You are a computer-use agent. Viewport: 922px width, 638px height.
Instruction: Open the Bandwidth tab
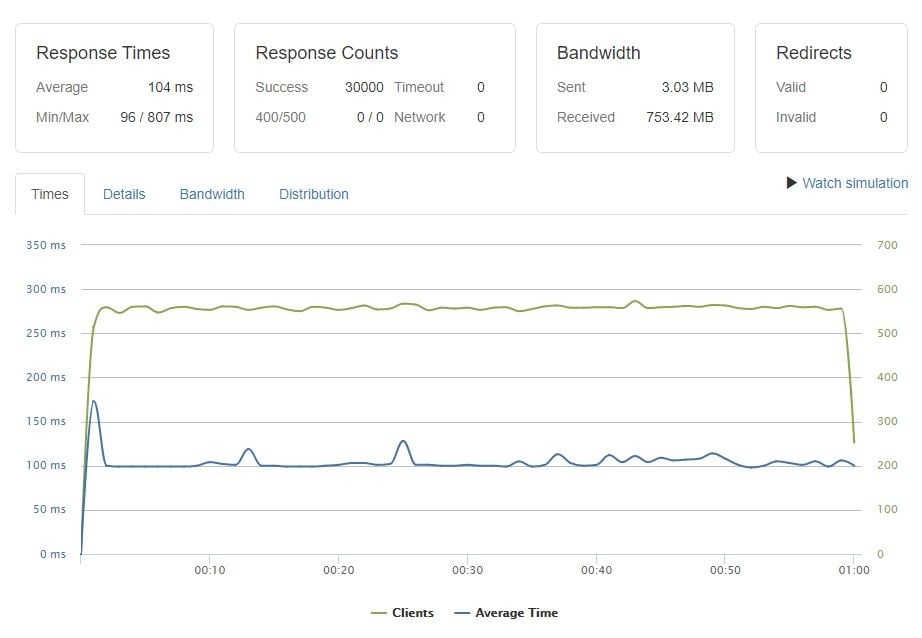(212, 194)
